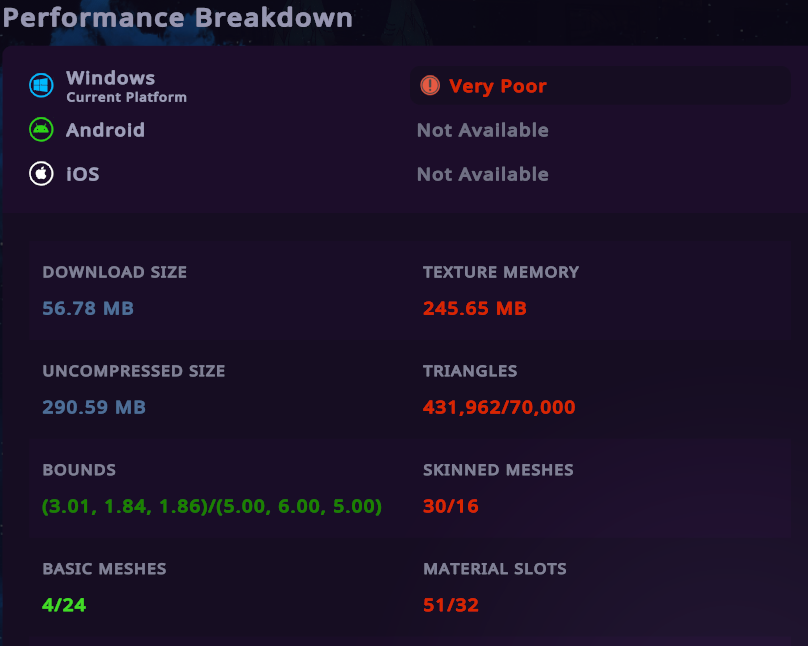Click the Performance Breakdown heading
808x646 pixels.
pyautogui.click(x=177, y=18)
